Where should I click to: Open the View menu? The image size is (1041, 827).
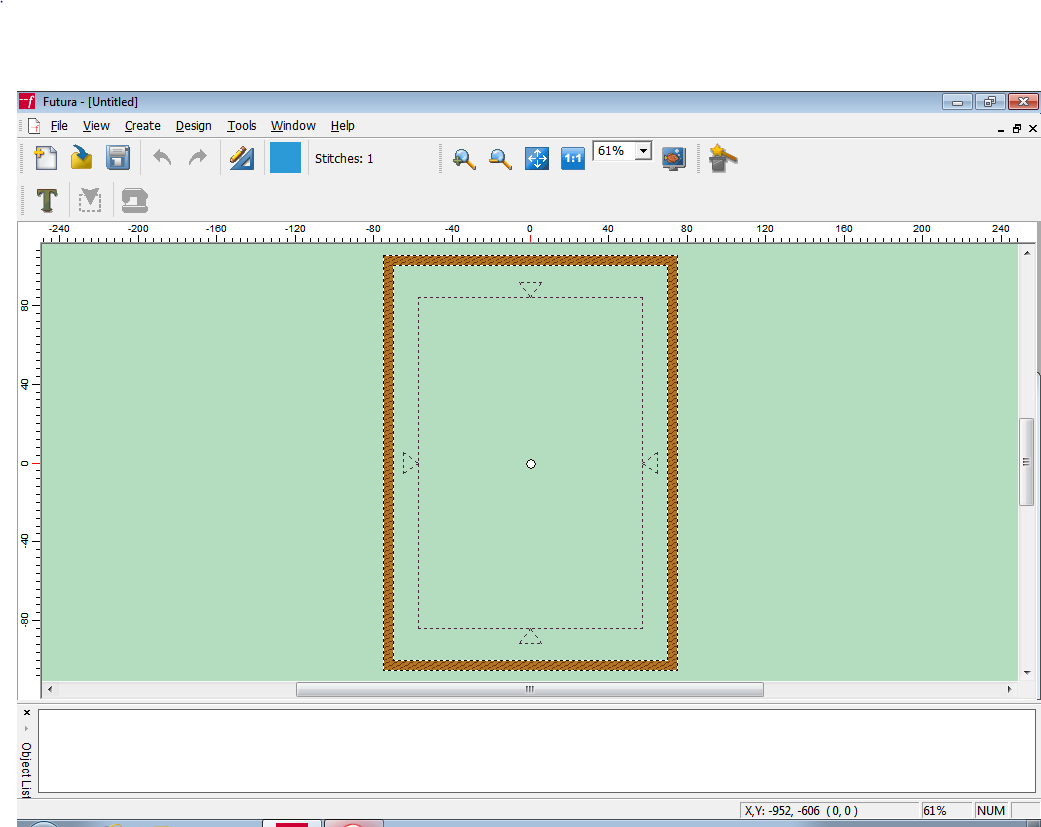coord(96,125)
